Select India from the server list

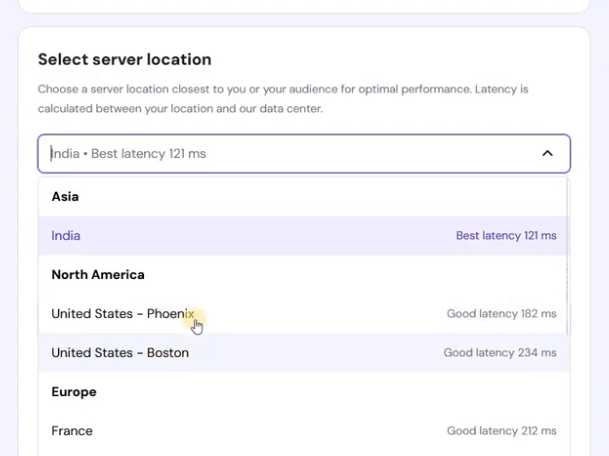click(66, 236)
